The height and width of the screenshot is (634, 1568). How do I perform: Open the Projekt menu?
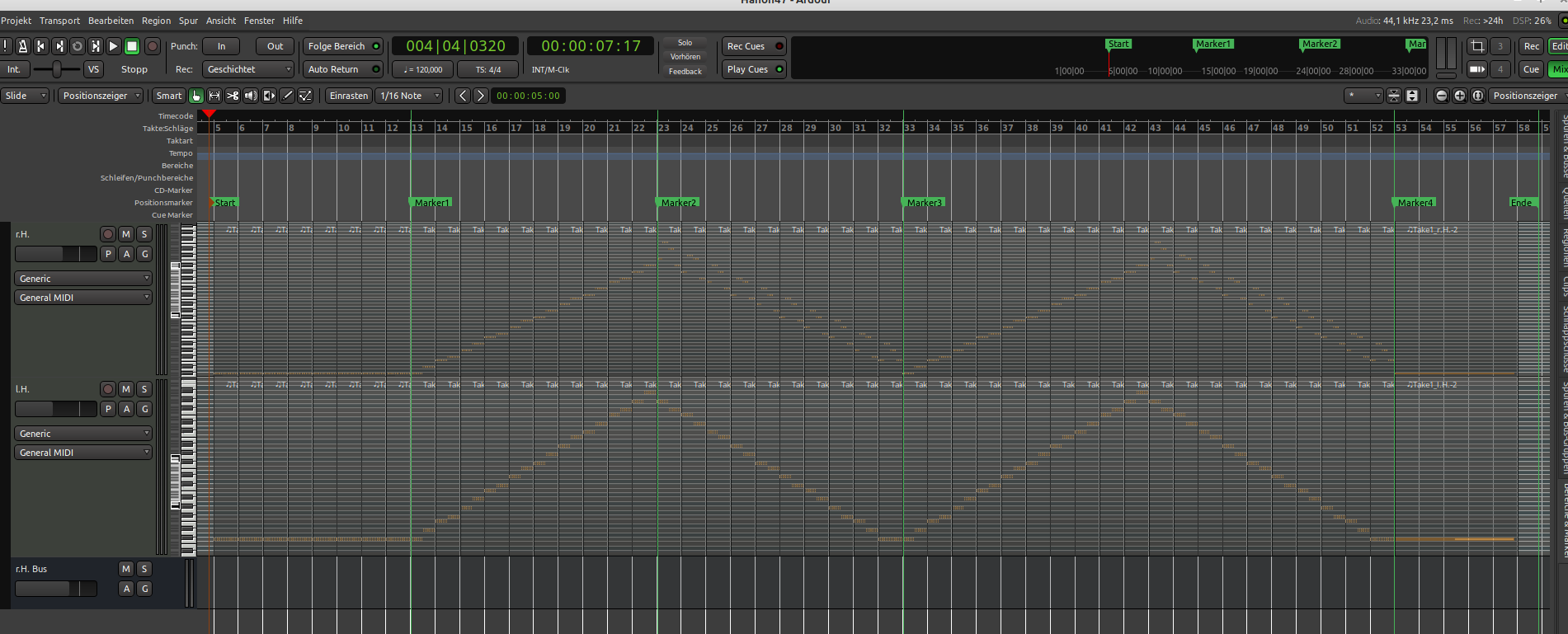pyautogui.click(x=16, y=21)
